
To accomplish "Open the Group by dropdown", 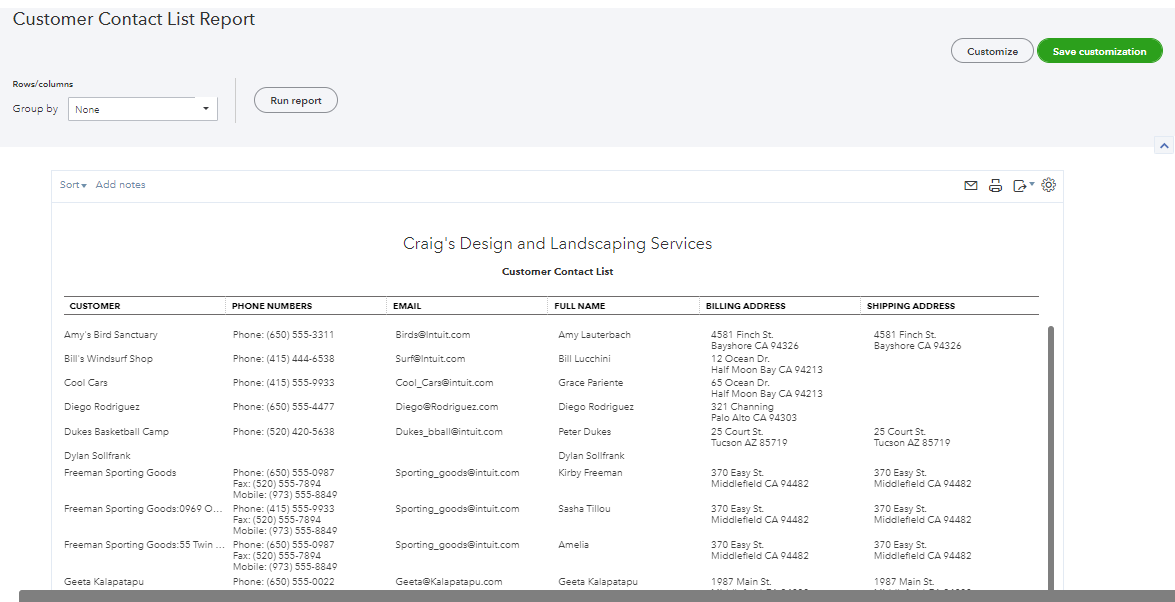I will click(142, 108).
